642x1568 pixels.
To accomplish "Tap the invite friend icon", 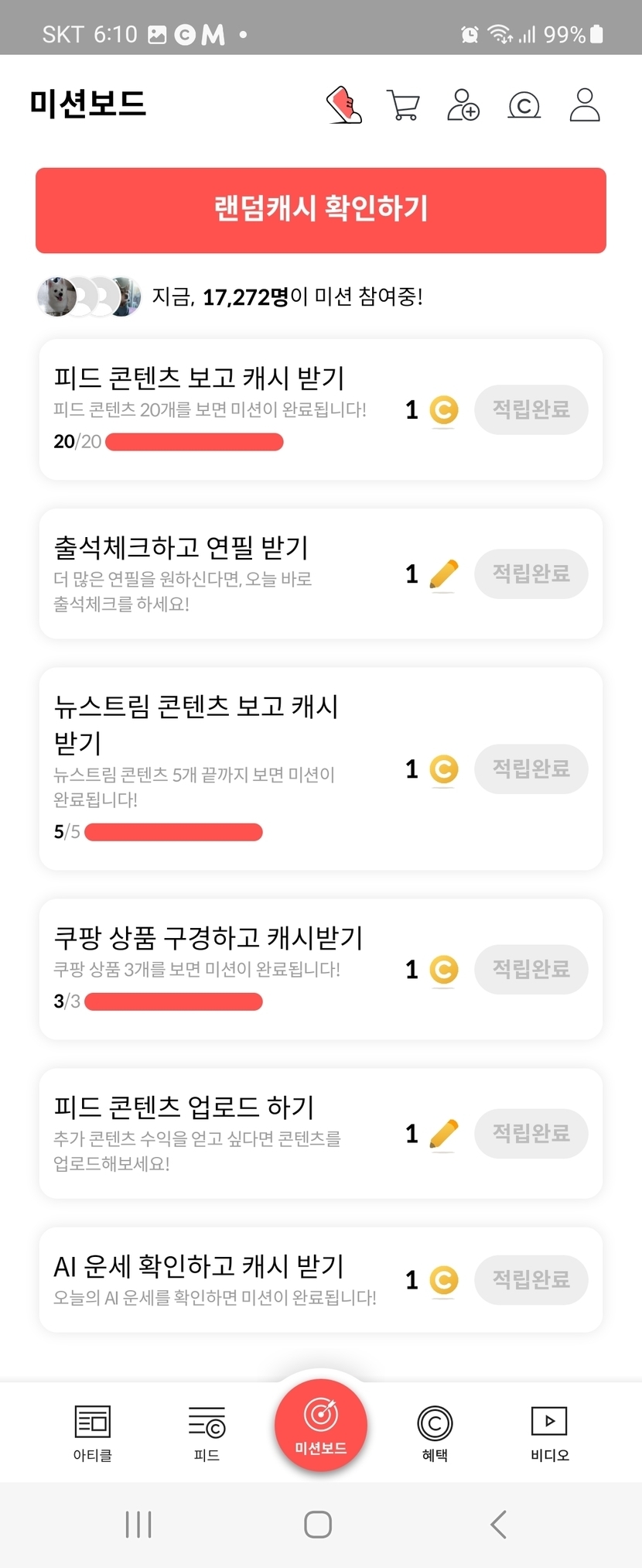I will [x=463, y=105].
